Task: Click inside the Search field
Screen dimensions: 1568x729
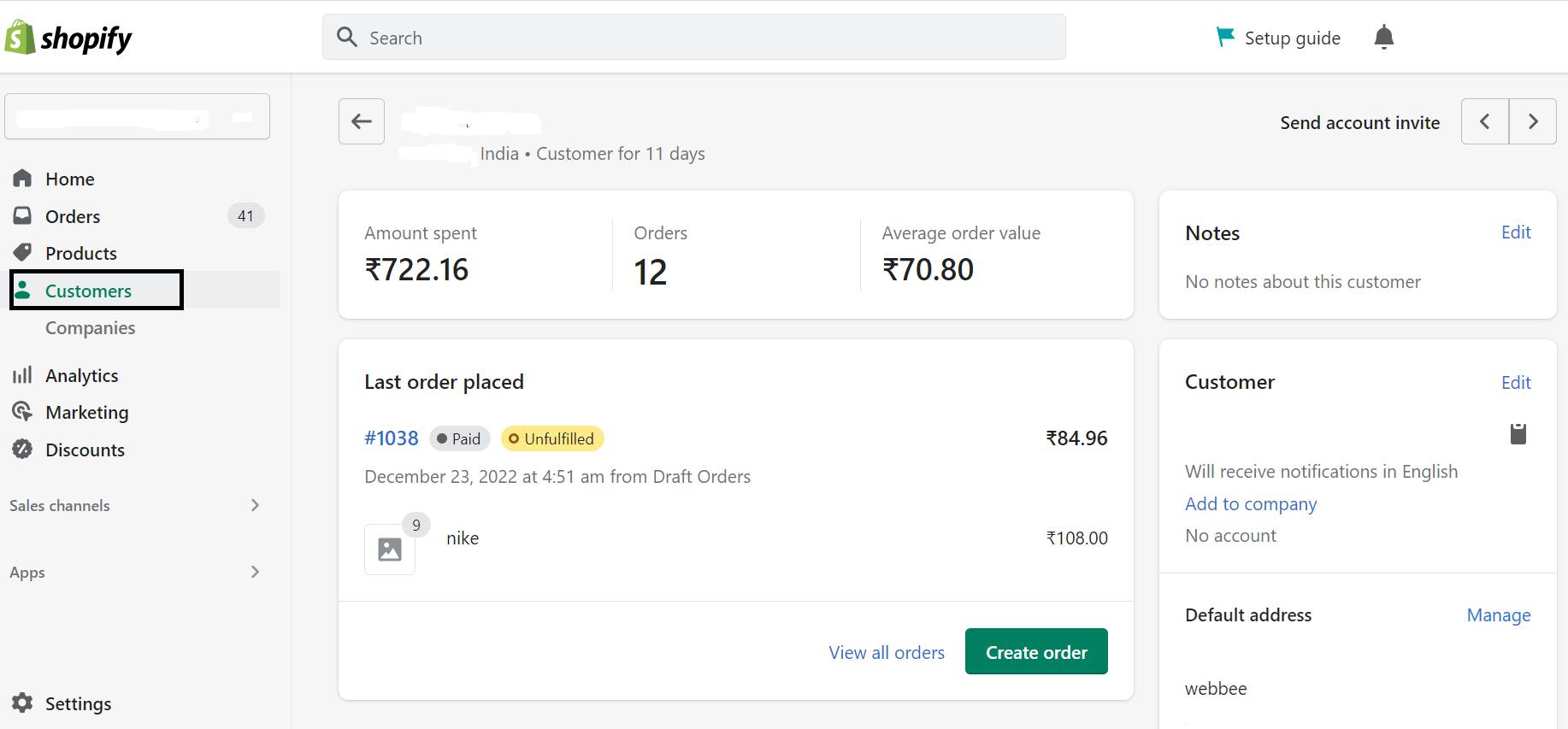Action: [x=693, y=38]
